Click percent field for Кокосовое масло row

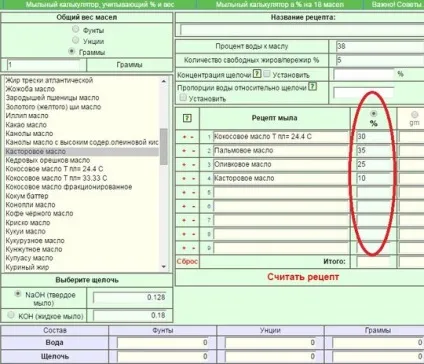[374, 137]
